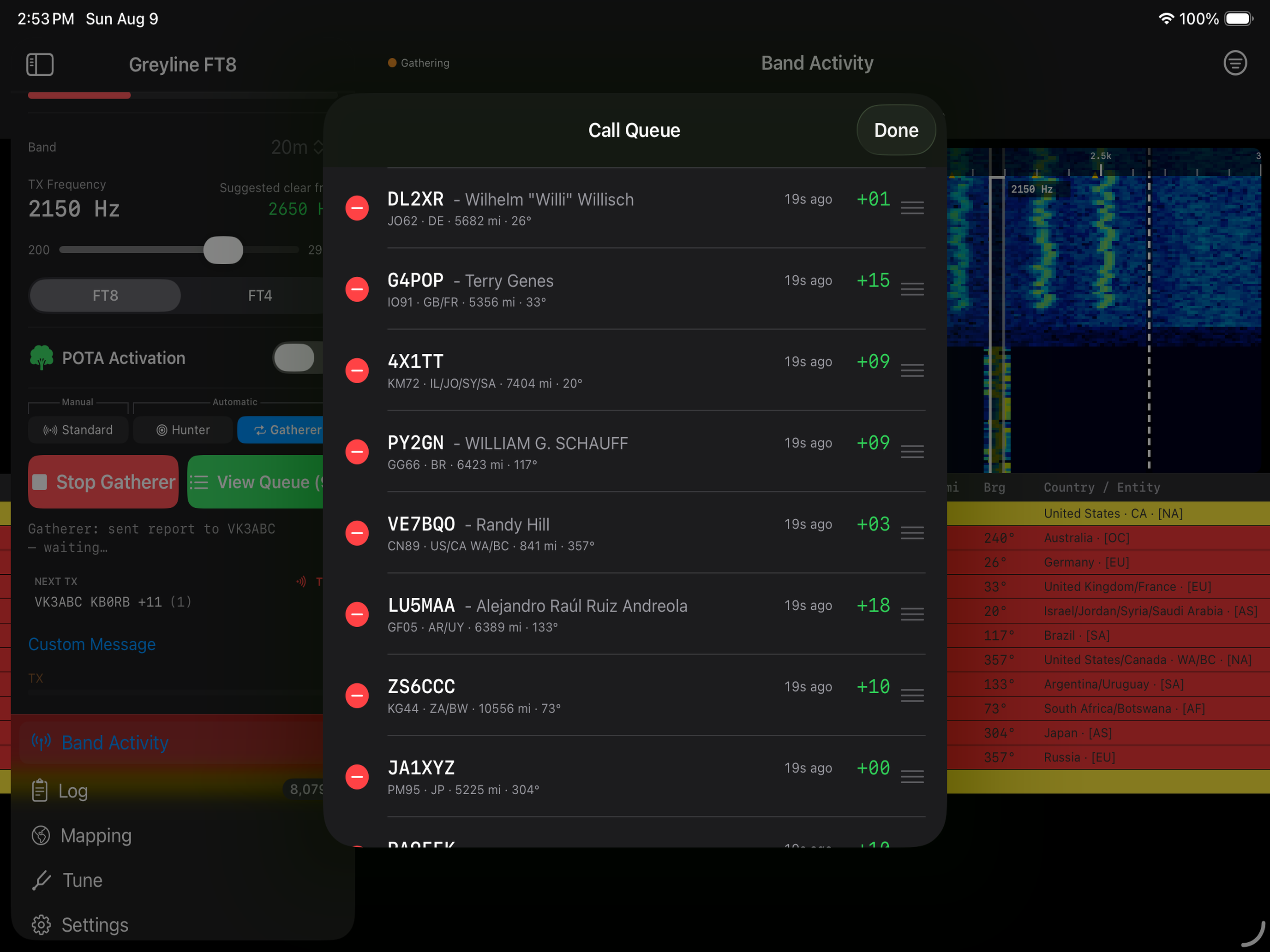Screen dimensions: 1270x952
Task: Click the Wi-Fi status icon
Action: coord(1166,18)
